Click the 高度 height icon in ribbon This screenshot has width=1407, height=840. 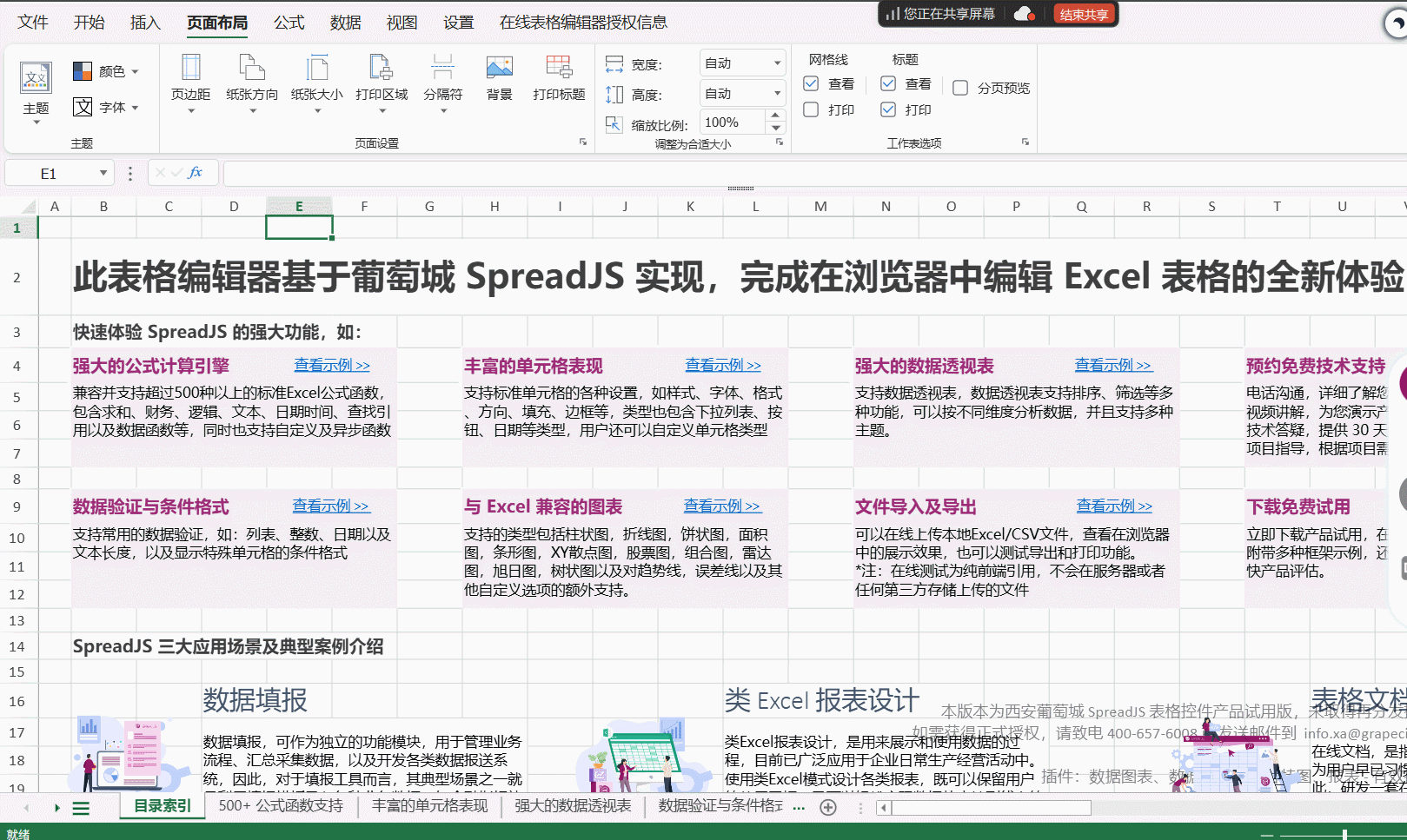pos(614,95)
